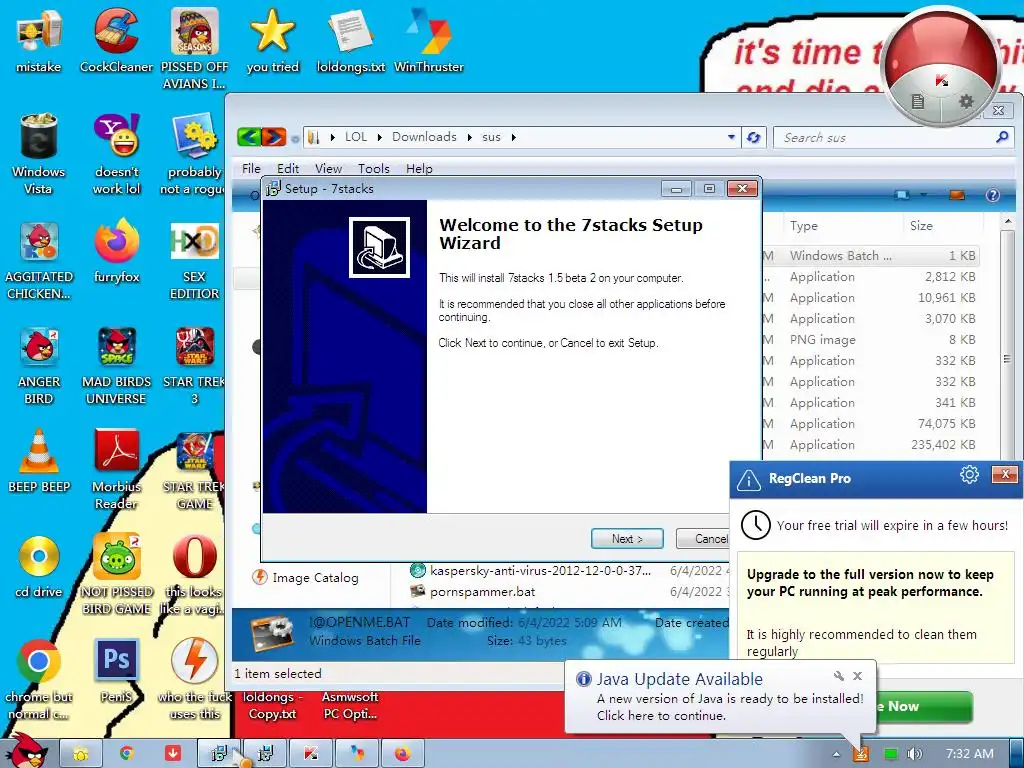Image resolution: width=1024 pixels, height=768 pixels.
Task: Launch the 'chrome but normal' desktop icon
Action: (x=39, y=679)
